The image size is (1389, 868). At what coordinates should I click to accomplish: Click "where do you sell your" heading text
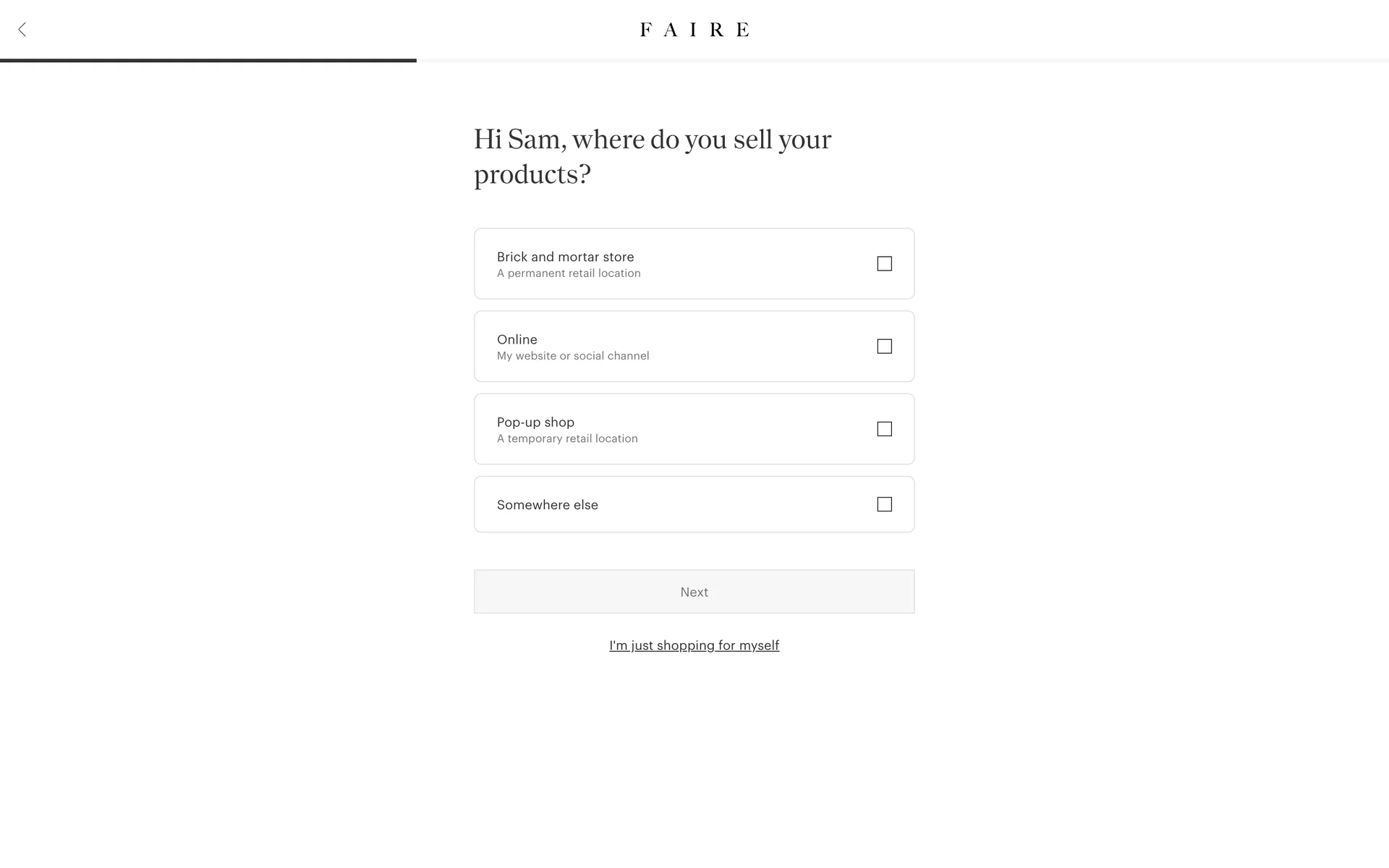pyautogui.click(x=702, y=139)
